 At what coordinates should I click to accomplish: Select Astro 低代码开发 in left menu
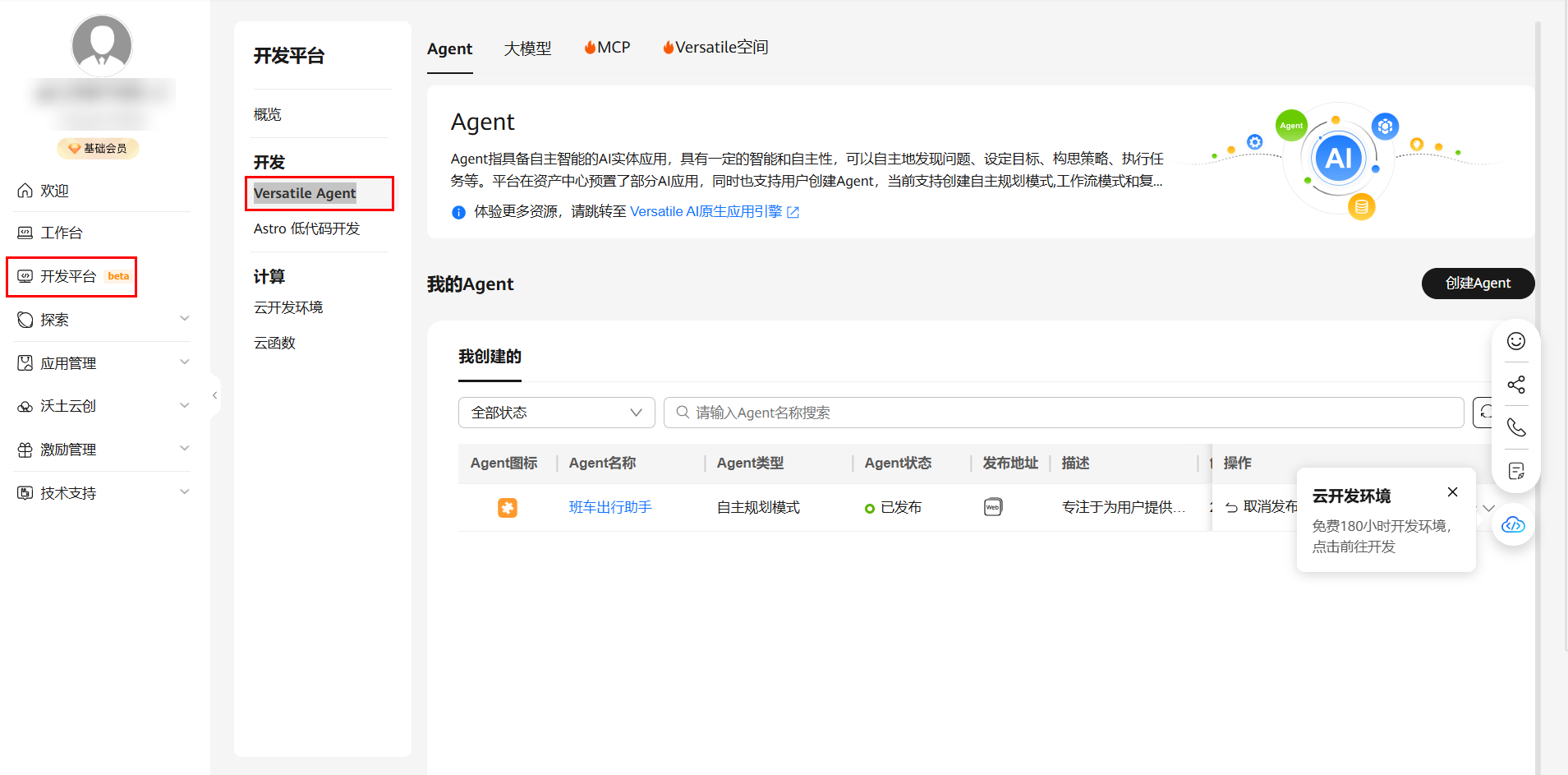pyautogui.click(x=307, y=228)
